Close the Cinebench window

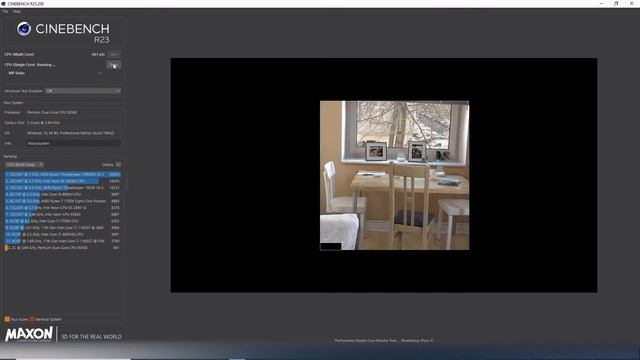631,3
